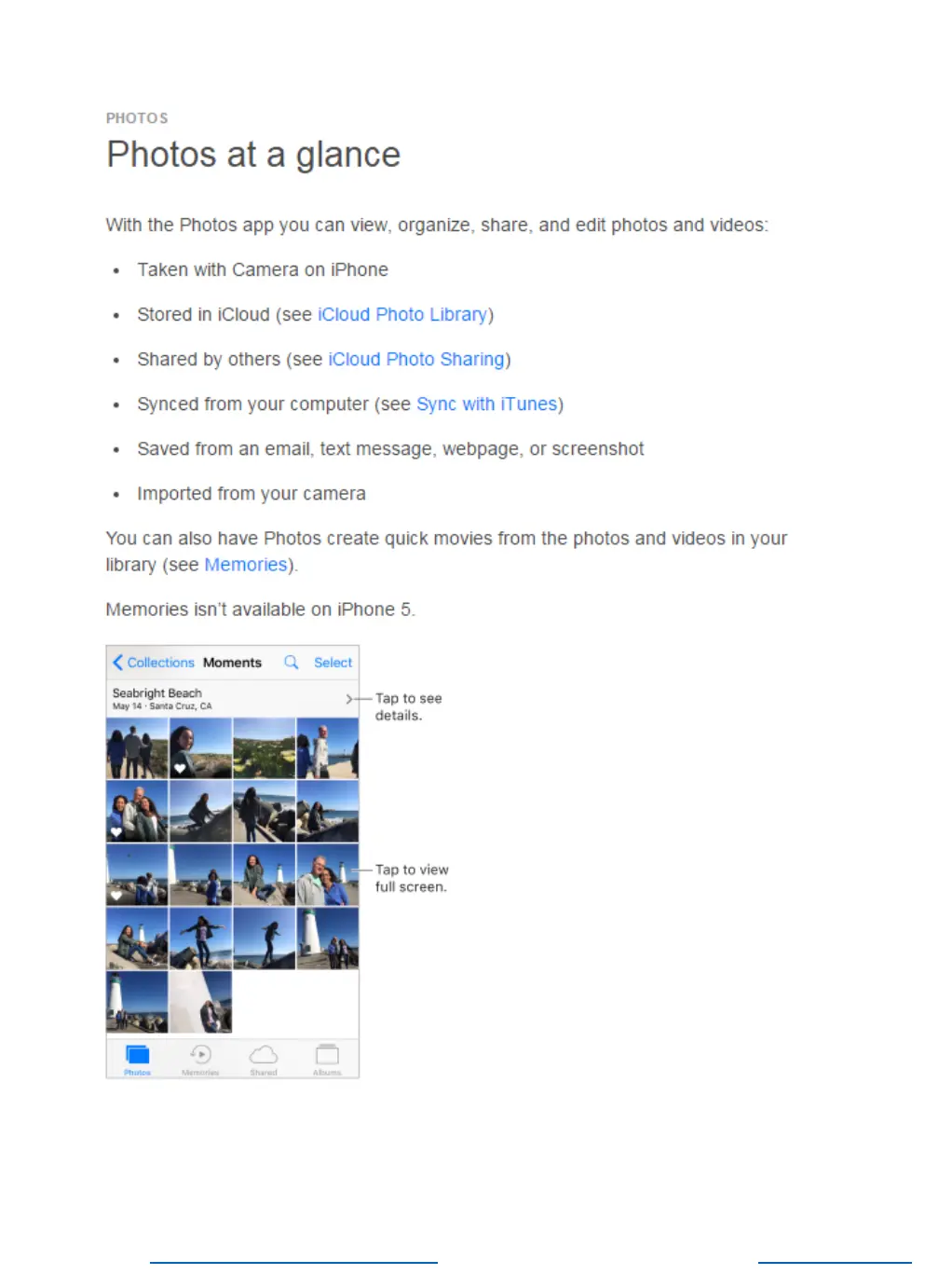Screen dimensions: 952x1288
Task: Tap the Select button in Moments
Action: click(x=333, y=663)
